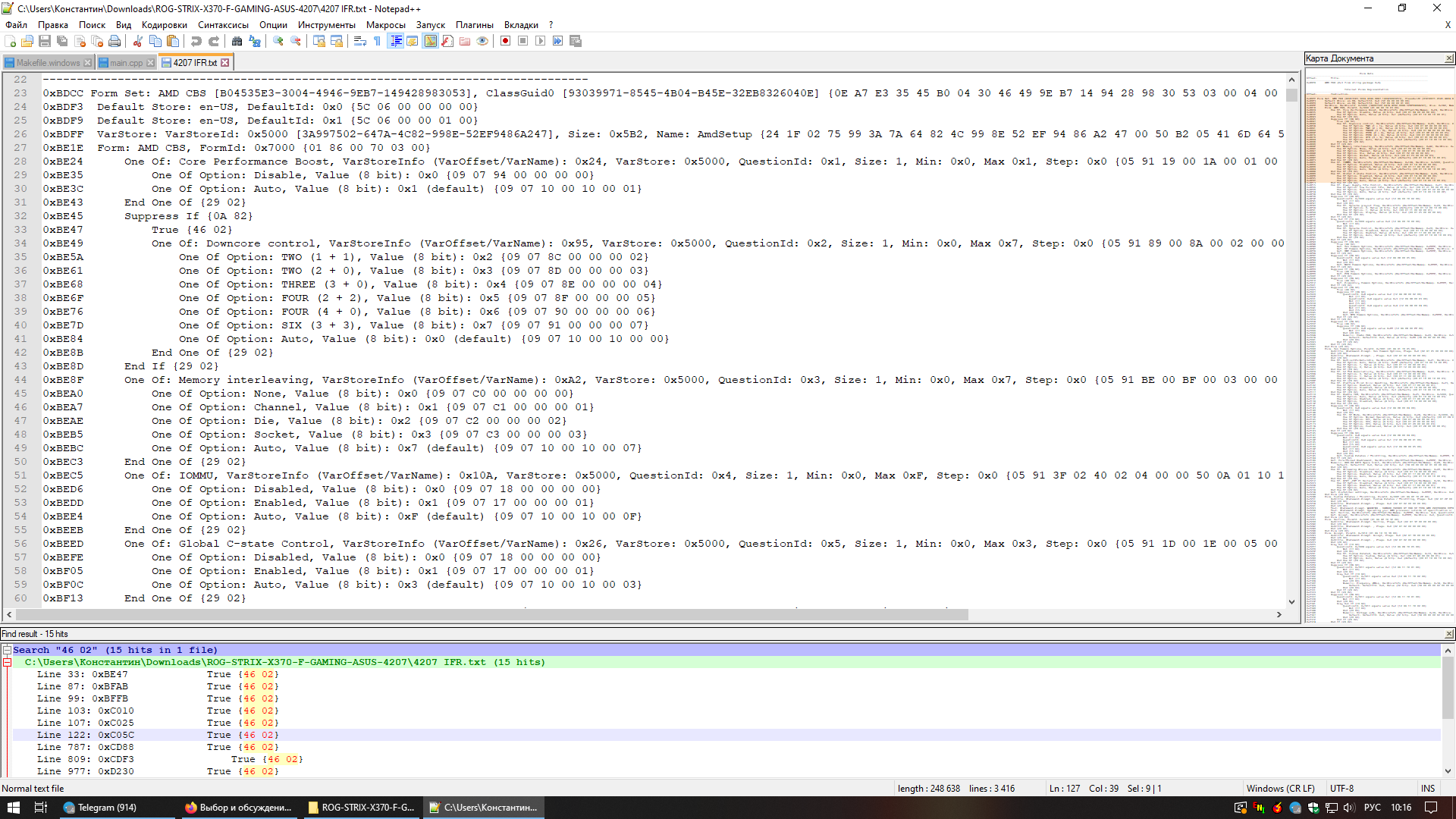This screenshot has height=819, width=1456.
Task: Click the Zoom in magnifier icon
Action: click(x=278, y=41)
